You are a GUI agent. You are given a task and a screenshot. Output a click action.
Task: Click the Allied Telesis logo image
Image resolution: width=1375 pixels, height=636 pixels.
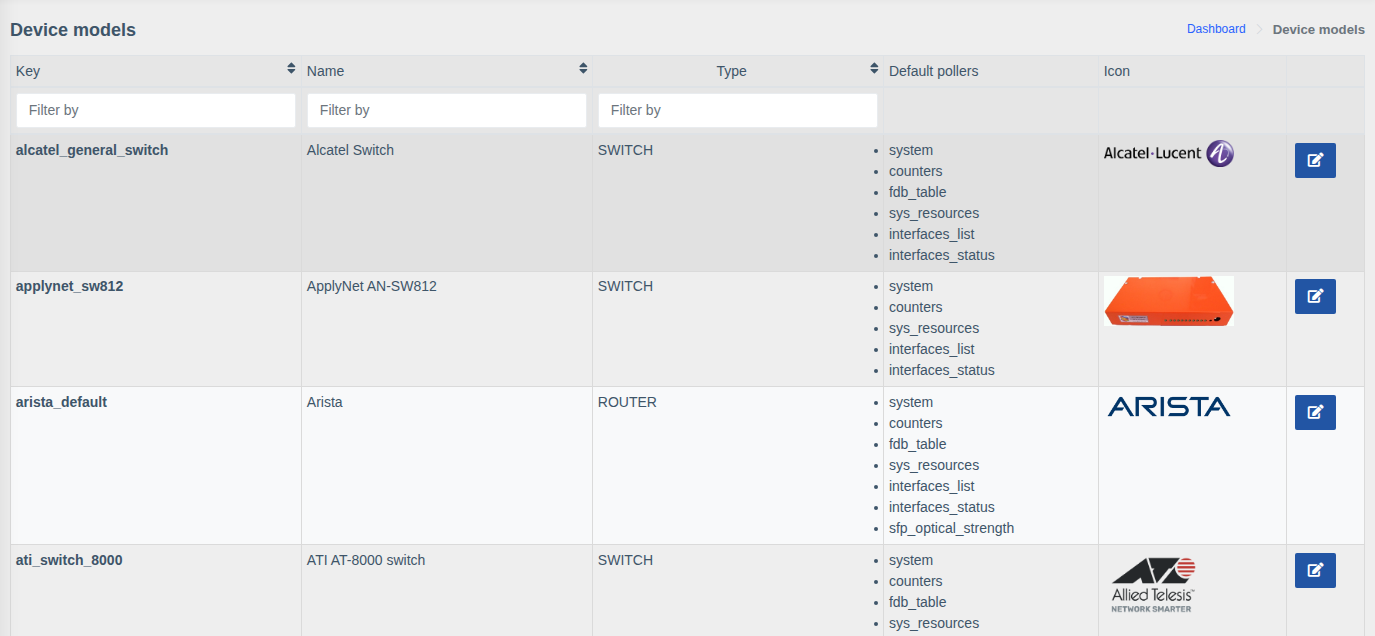point(1154,584)
